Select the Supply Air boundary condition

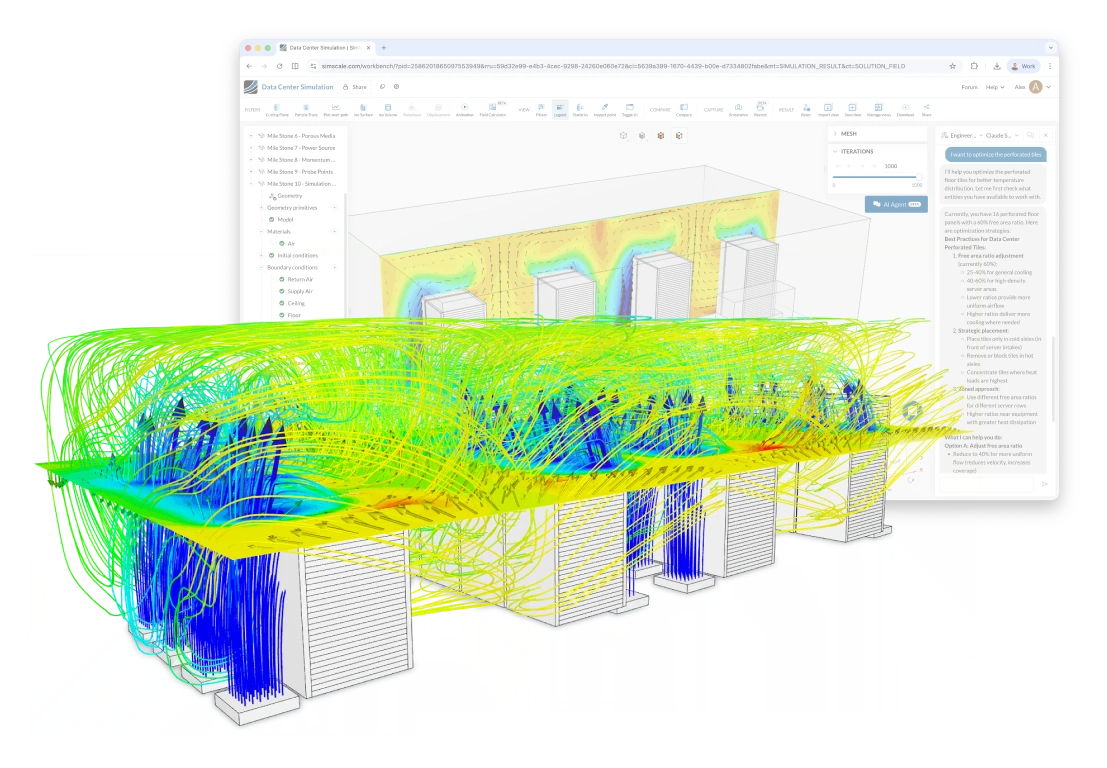click(300, 291)
